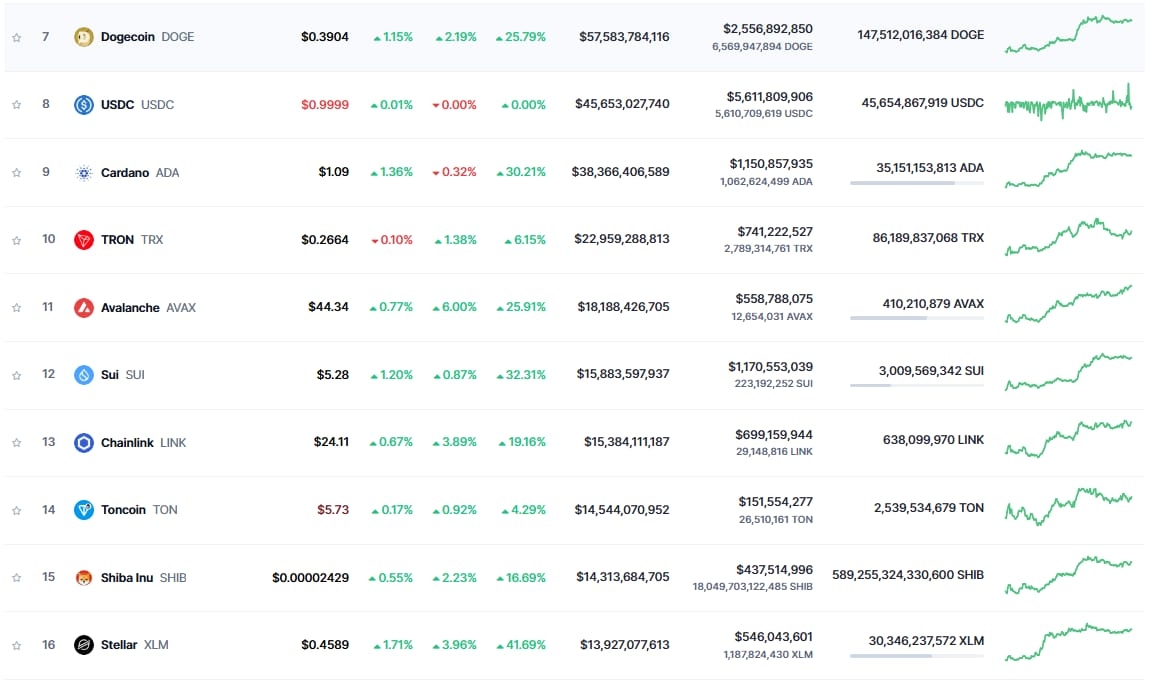
Task: Open Avalanche's 7-day price chart
Action: point(1068,305)
